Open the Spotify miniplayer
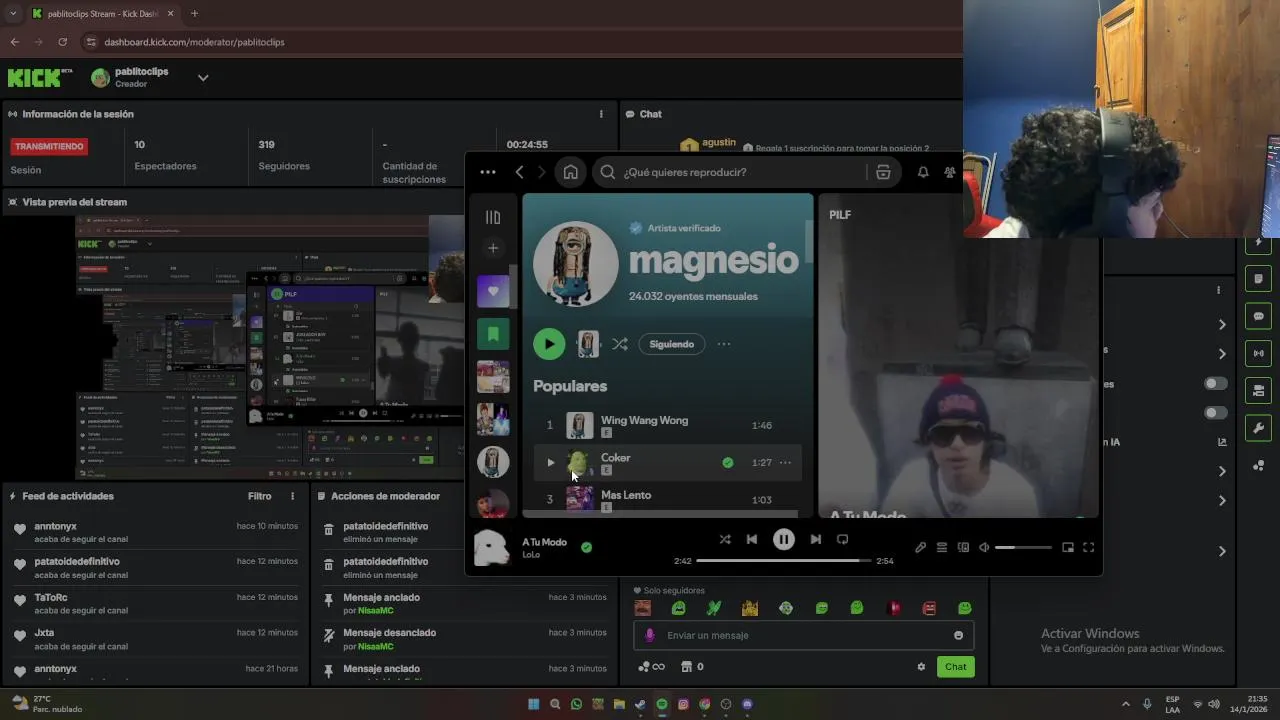Image resolution: width=1280 pixels, height=720 pixels. point(1068,547)
